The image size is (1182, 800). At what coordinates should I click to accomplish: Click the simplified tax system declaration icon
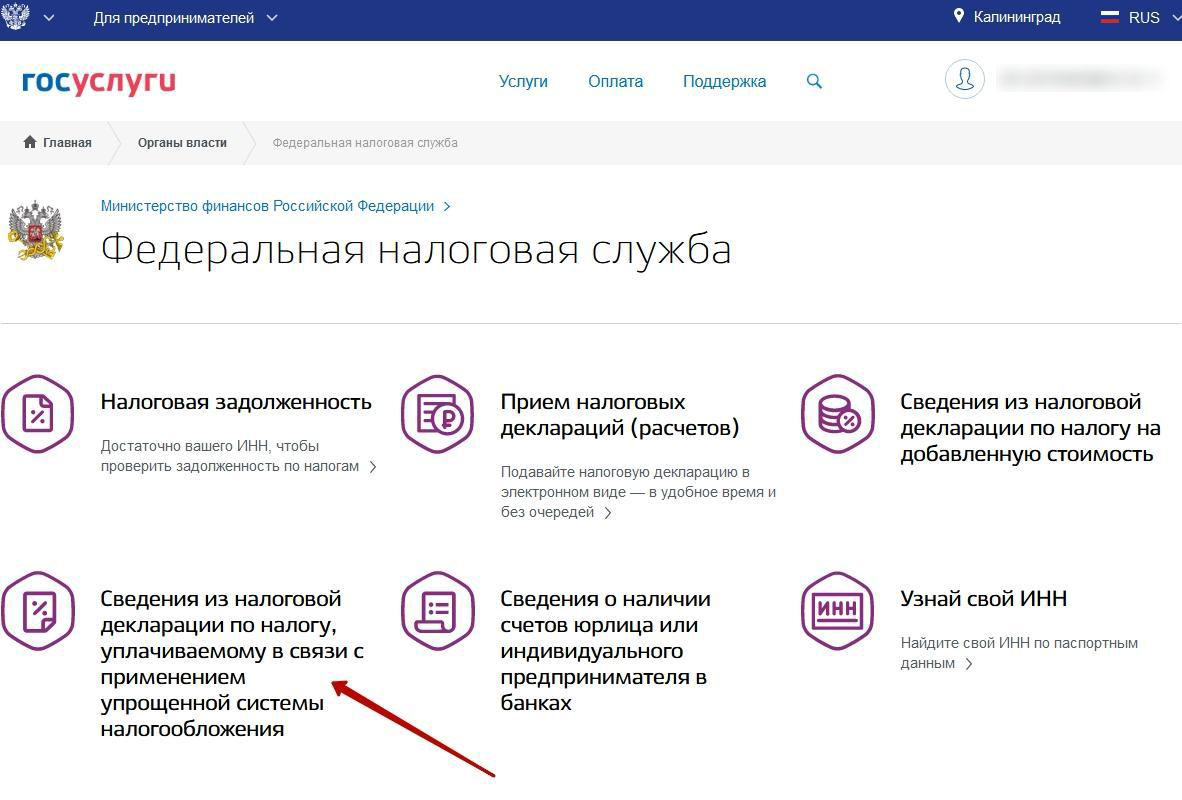(x=37, y=611)
